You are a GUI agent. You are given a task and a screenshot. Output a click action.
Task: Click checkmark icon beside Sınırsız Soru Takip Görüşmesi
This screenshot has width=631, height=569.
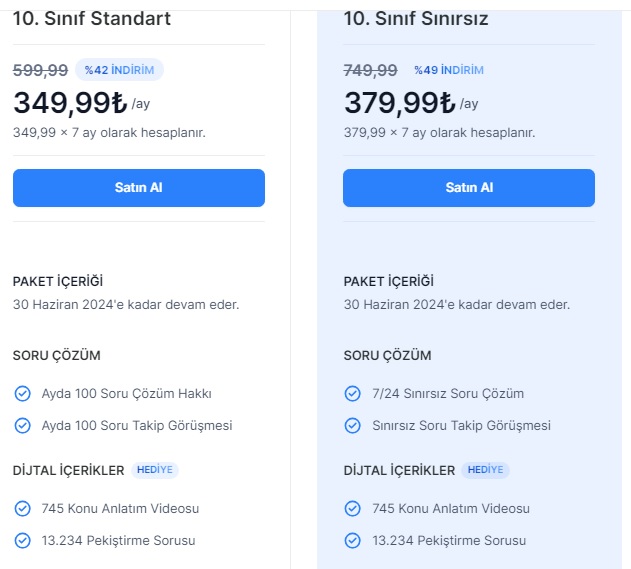(x=353, y=426)
